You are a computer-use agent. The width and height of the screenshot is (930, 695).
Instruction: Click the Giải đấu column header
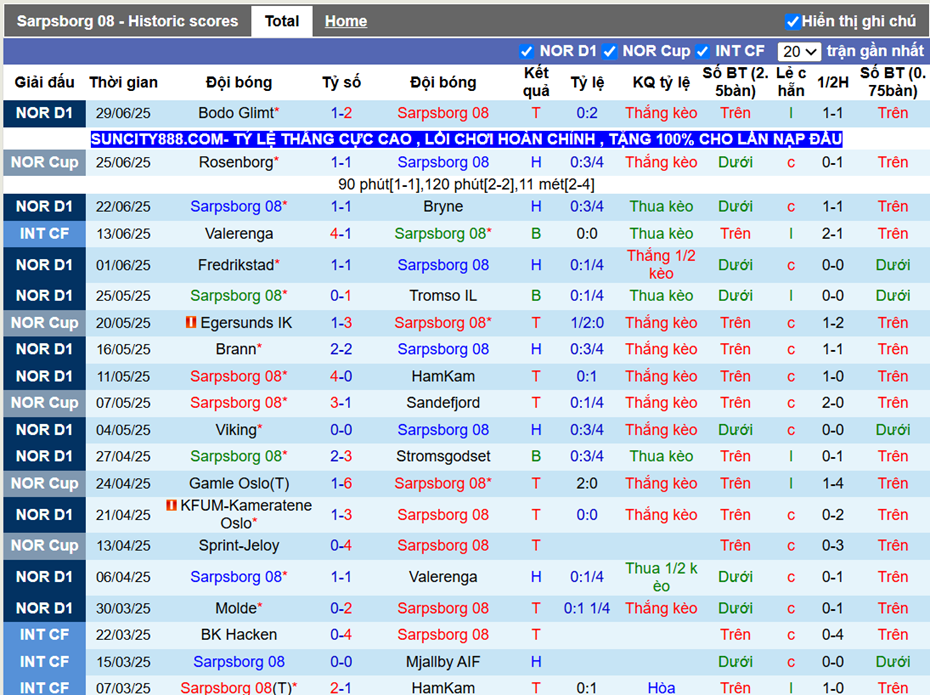[x=44, y=82]
